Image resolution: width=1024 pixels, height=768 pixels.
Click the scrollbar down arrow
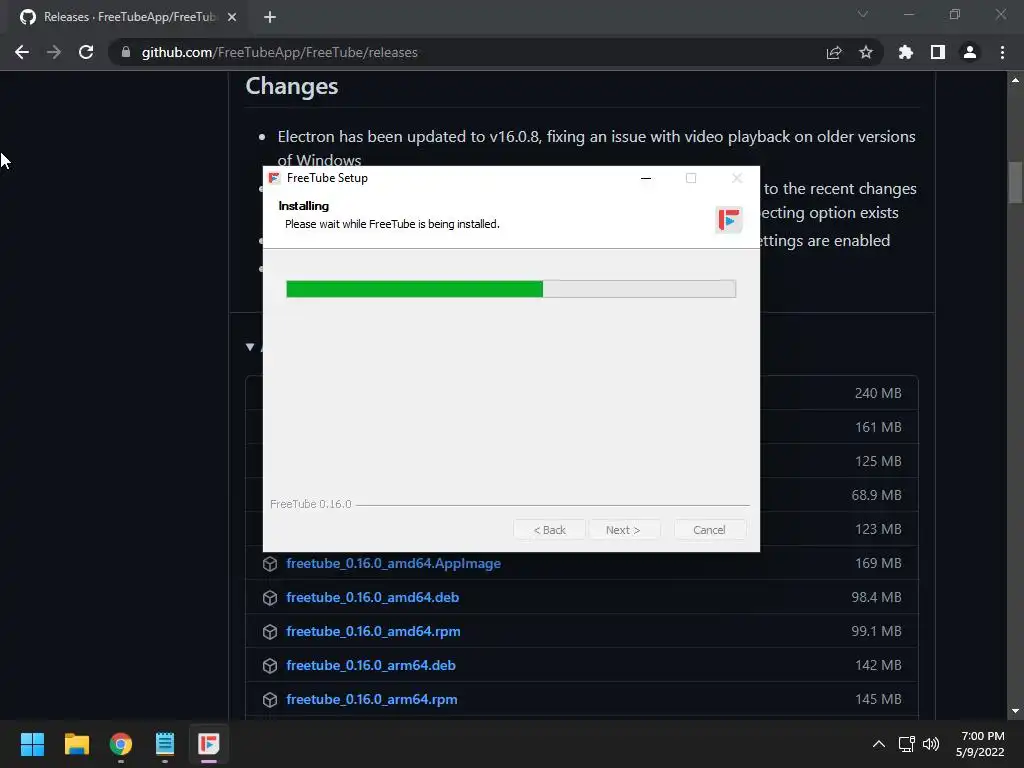click(x=1015, y=711)
